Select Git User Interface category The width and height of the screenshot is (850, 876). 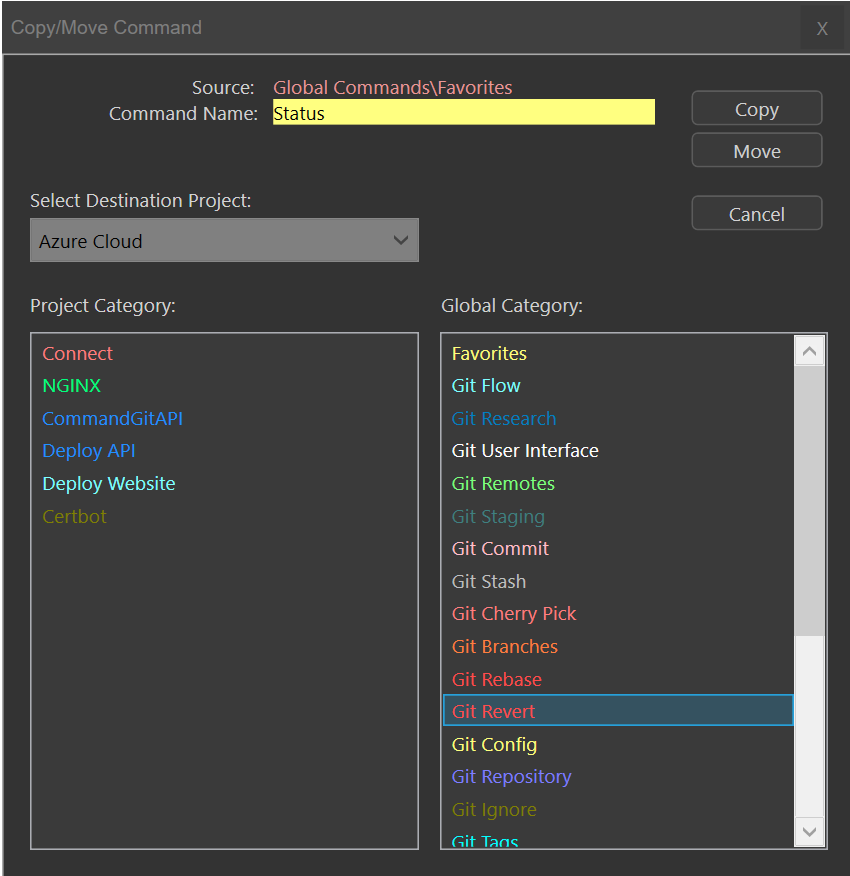point(525,451)
